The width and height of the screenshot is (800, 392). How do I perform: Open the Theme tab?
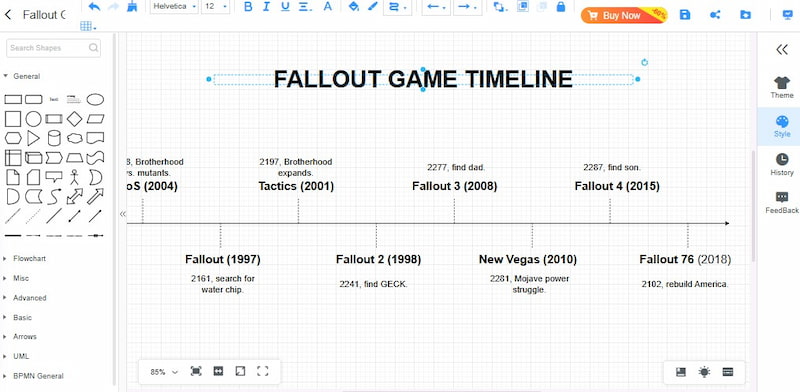782,87
